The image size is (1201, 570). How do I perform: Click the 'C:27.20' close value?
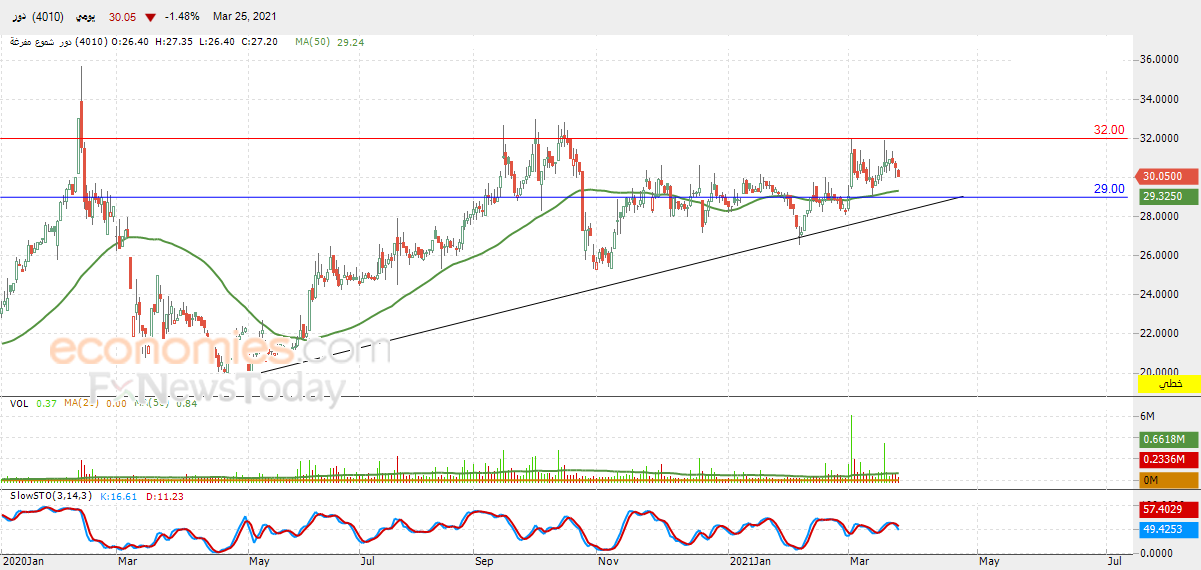[260, 43]
